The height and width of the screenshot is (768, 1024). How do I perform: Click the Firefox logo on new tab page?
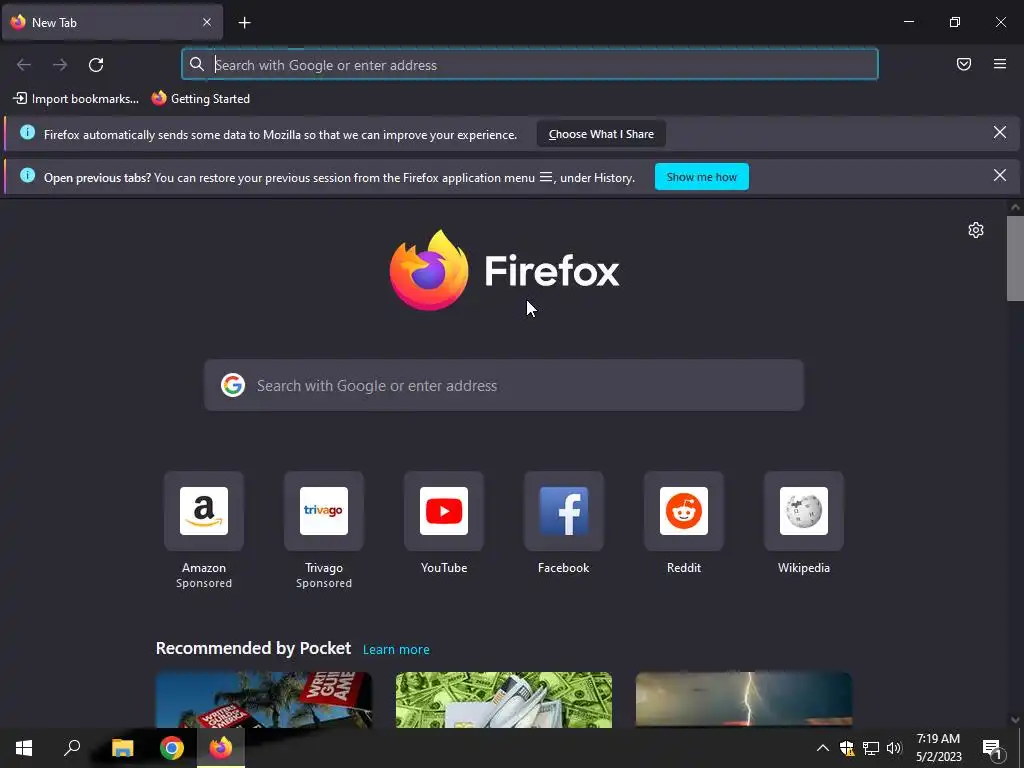click(x=504, y=270)
